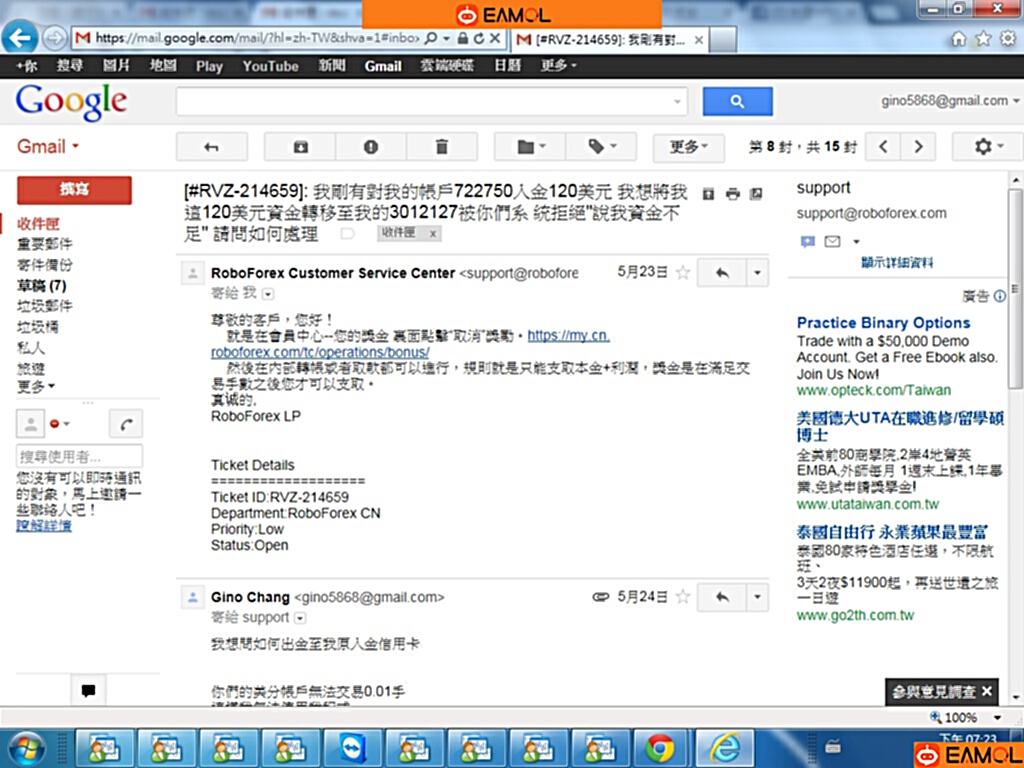1024x768 pixels.
Task: Open TeamViewer from the taskbar
Action: (353, 748)
